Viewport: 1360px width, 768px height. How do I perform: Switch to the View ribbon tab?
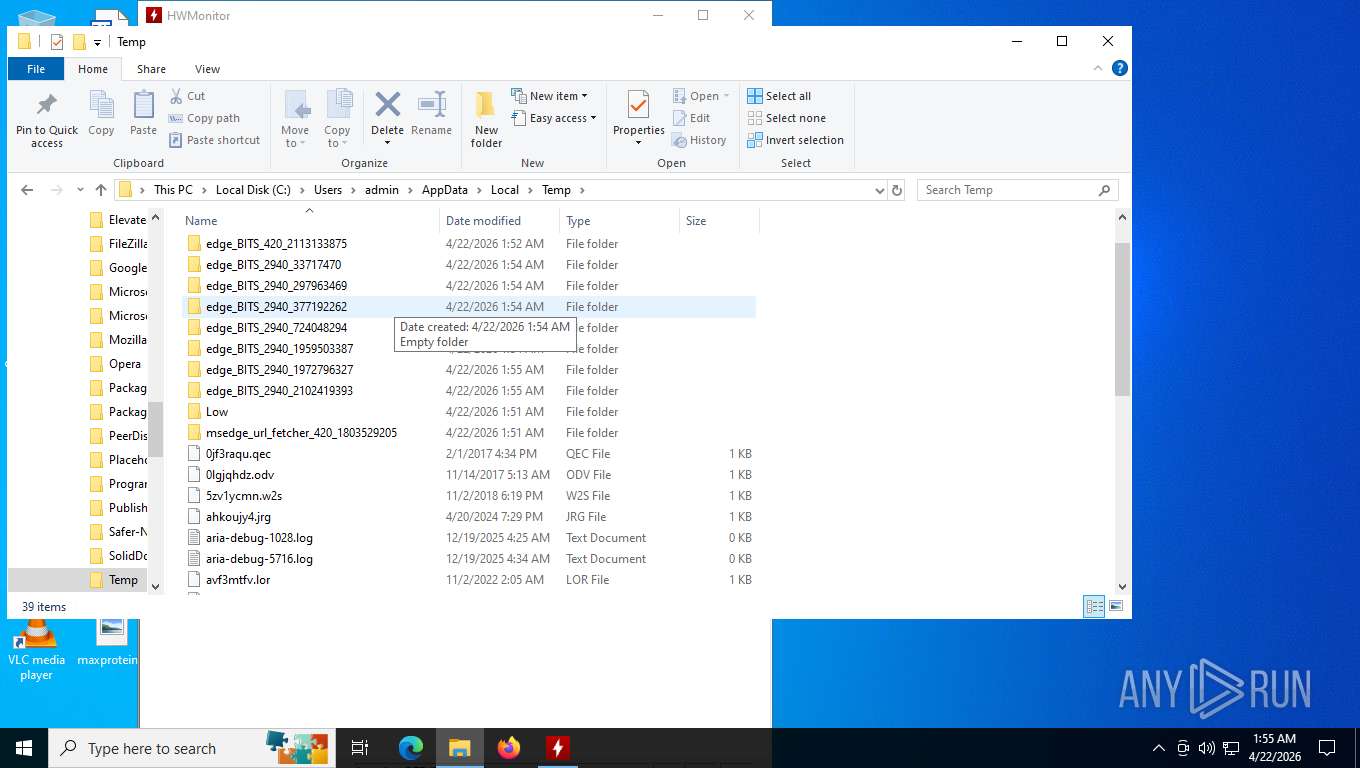pyautogui.click(x=207, y=69)
